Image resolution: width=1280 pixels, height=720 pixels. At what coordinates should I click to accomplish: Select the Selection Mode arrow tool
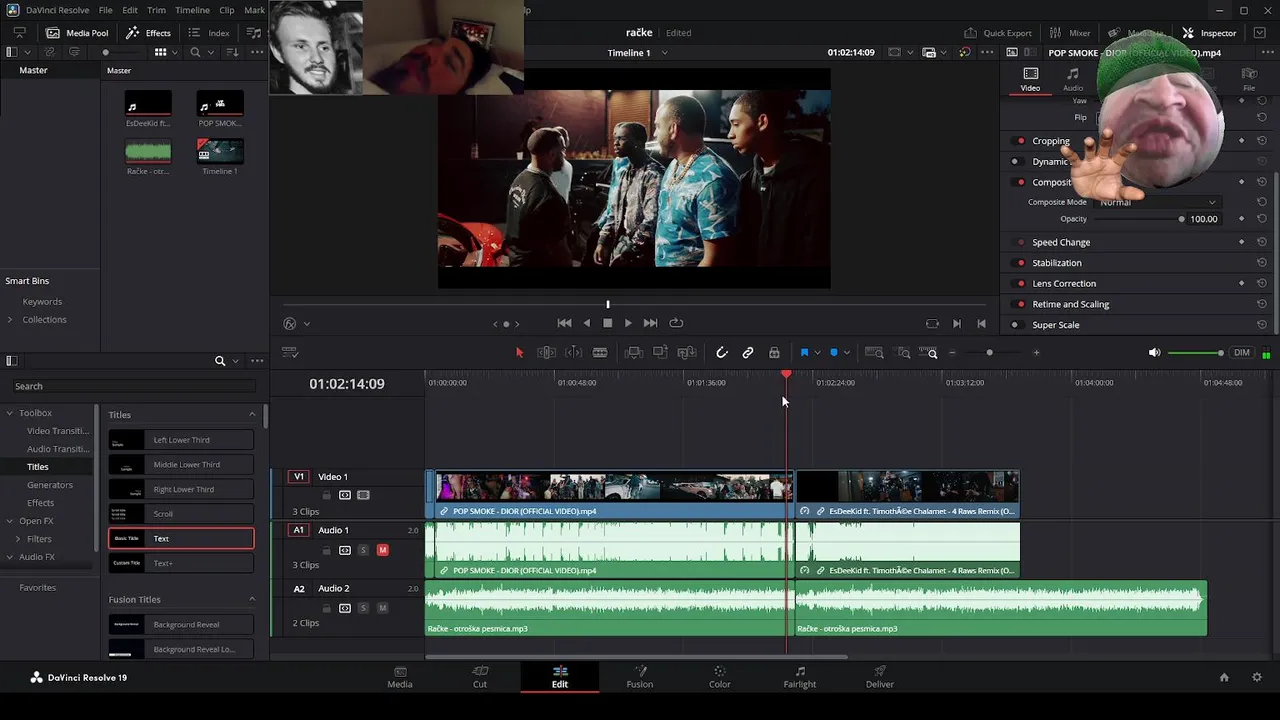pyautogui.click(x=519, y=353)
